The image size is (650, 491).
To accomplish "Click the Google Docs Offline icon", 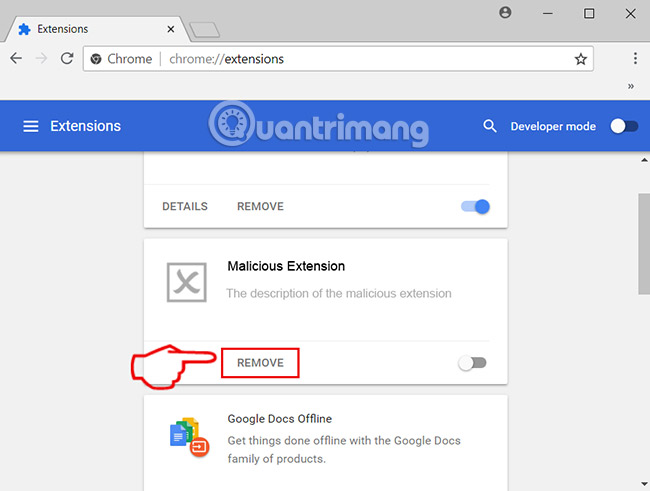I will click(x=189, y=437).
